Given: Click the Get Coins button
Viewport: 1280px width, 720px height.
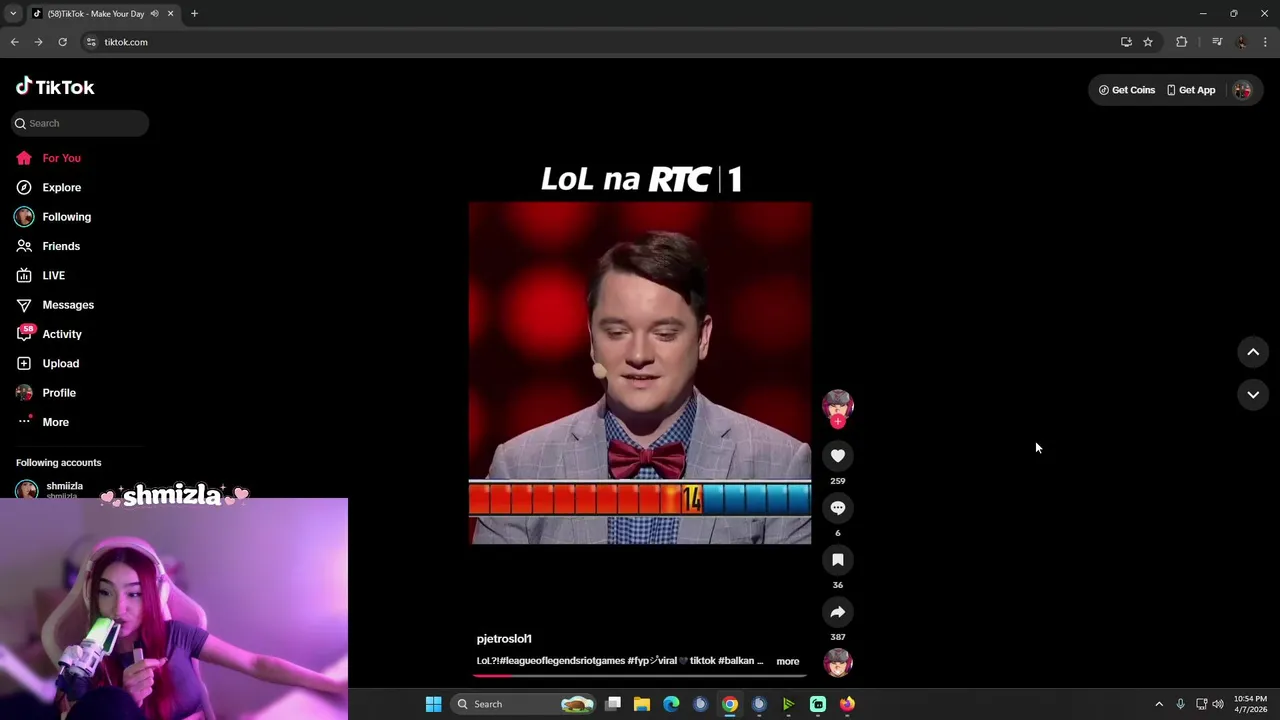Looking at the screenshot, I should click(x=1127, y=90).
